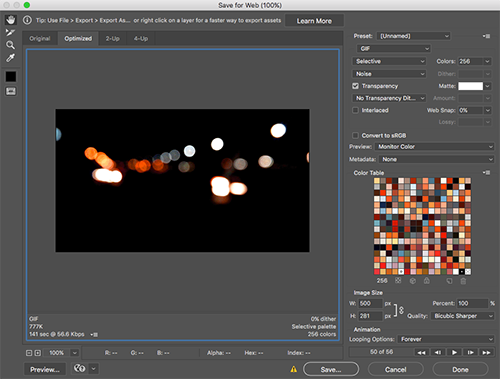
Task: Click the image Width input field
Action: tap(370, 303)
